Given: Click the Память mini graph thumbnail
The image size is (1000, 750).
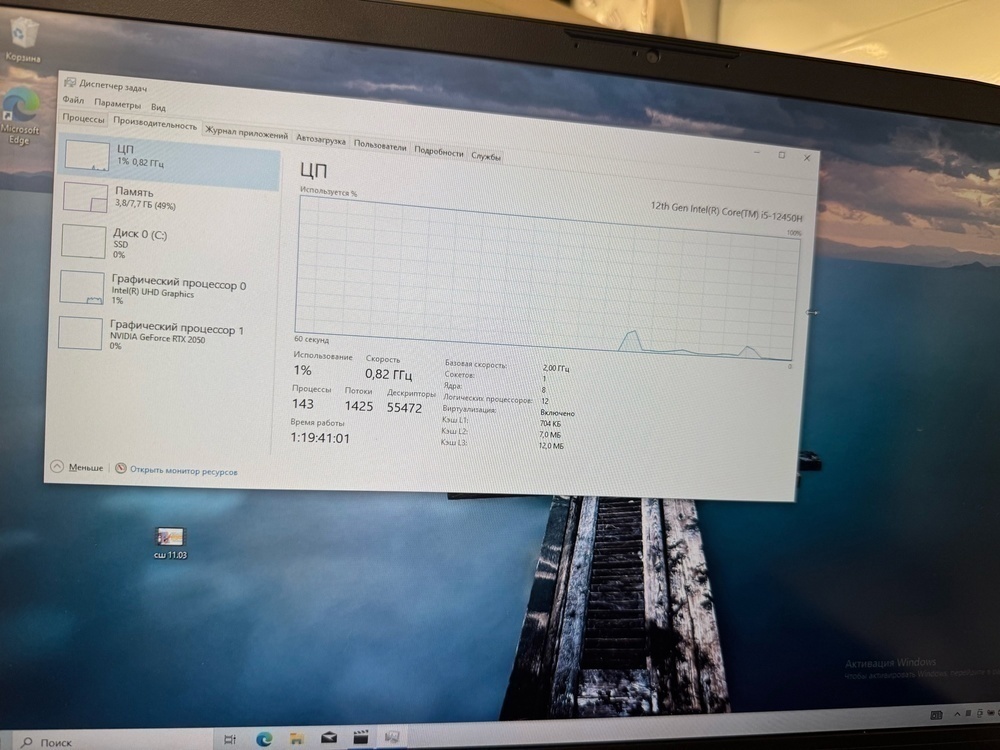Looking at the screenshot, I should click(85, 198).
